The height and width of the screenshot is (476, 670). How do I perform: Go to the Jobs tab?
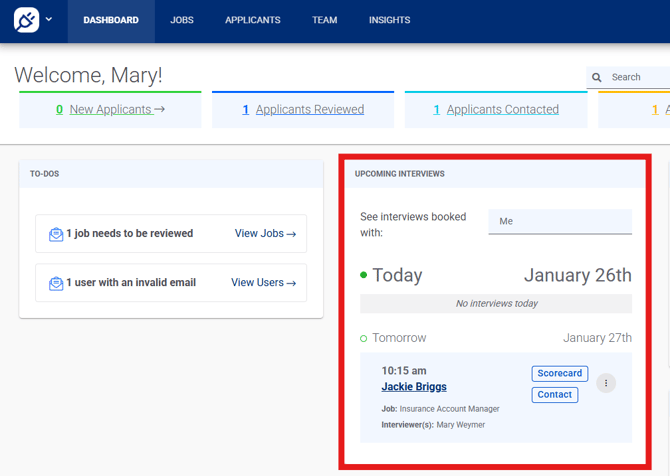pyautogui.click(x=182, y=20)
